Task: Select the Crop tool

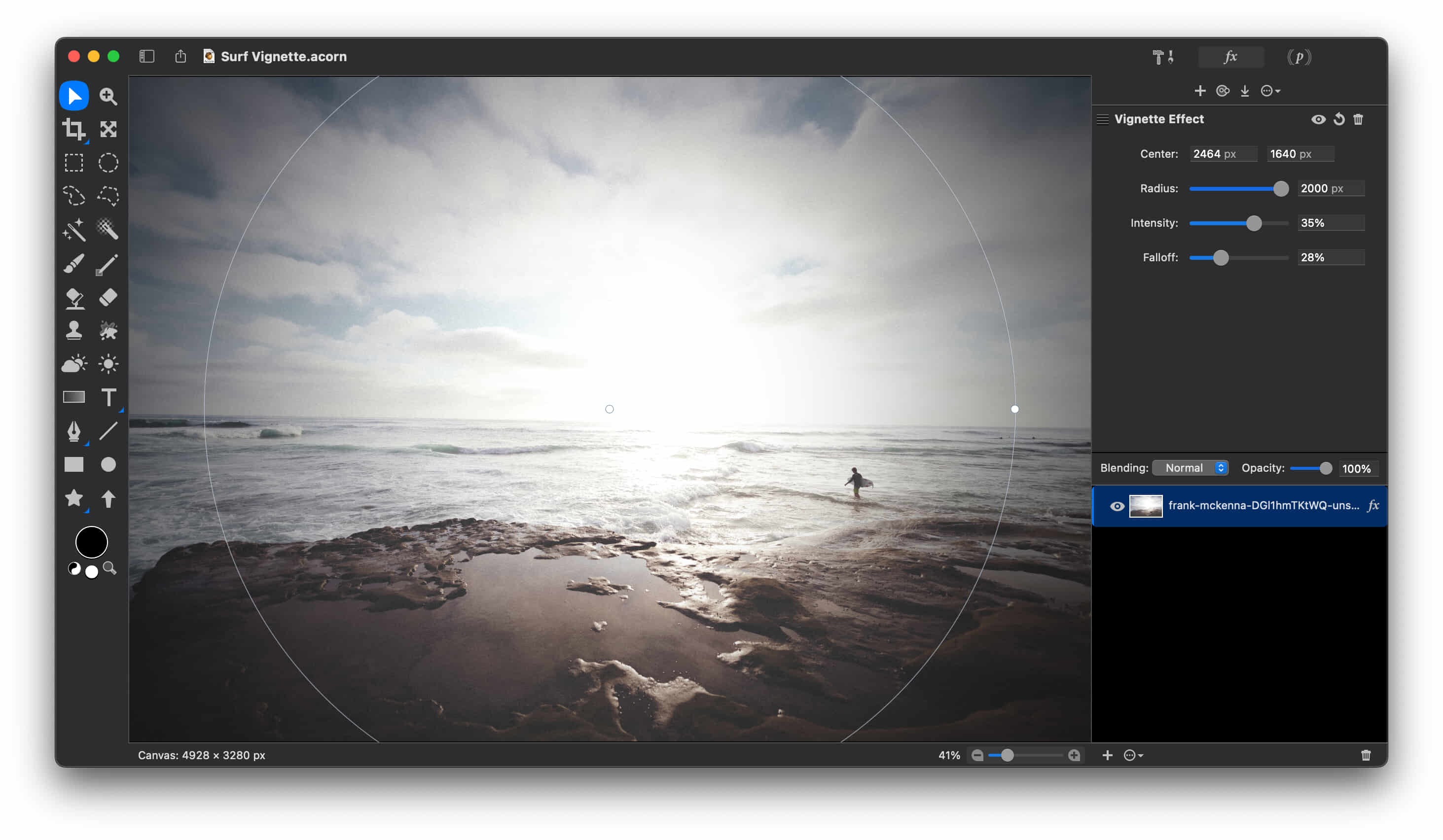Action: click(73, 129)
